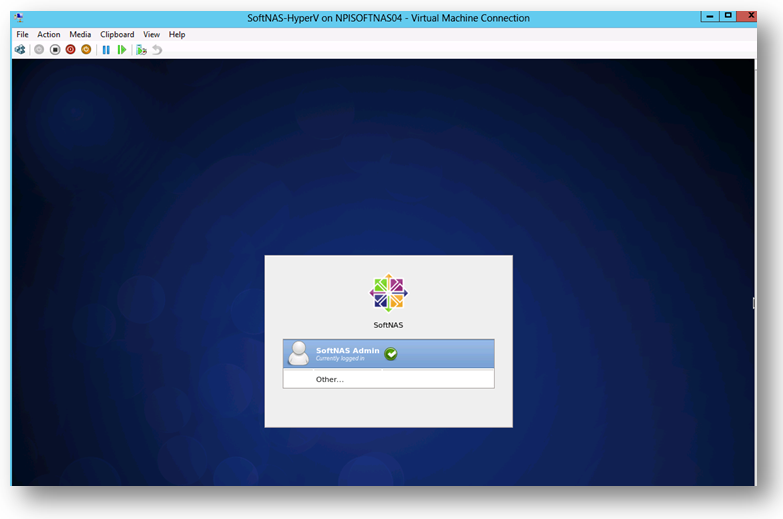This screenshot has width=783, height=519.
Task: Click the Currently logged in status text
Action: [340, 359]
